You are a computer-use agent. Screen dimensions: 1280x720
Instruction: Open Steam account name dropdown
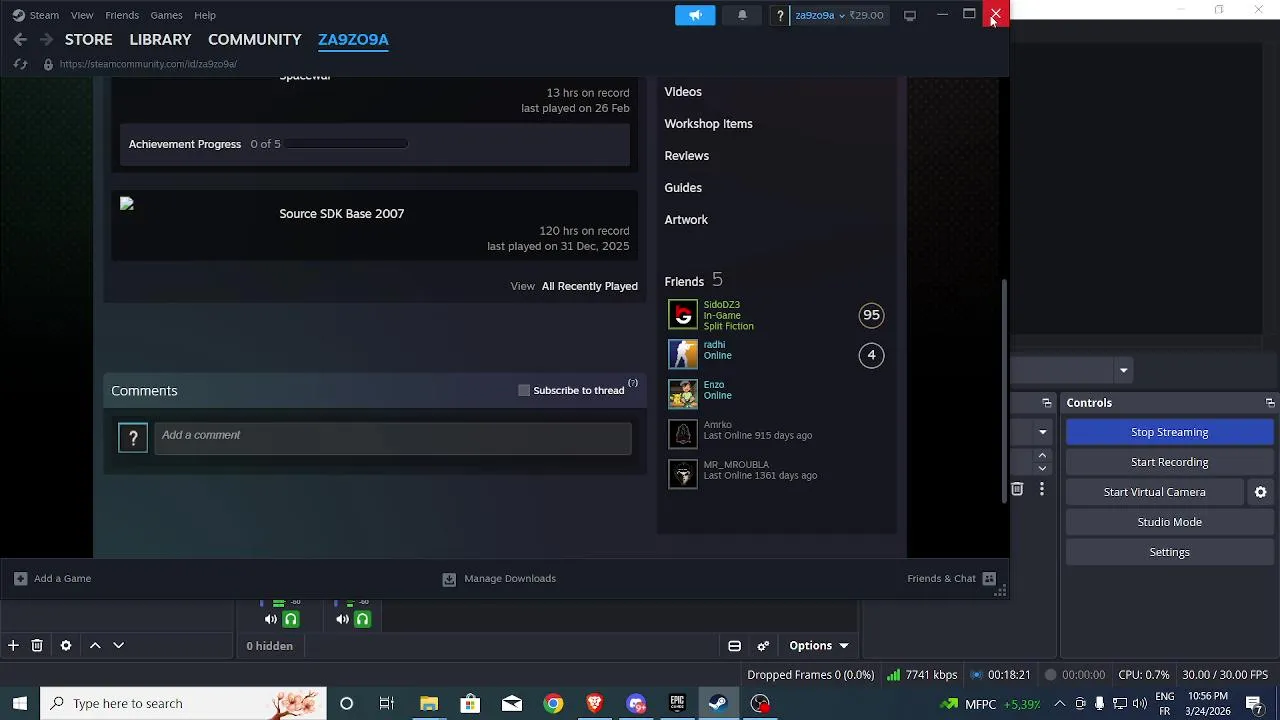821,15
